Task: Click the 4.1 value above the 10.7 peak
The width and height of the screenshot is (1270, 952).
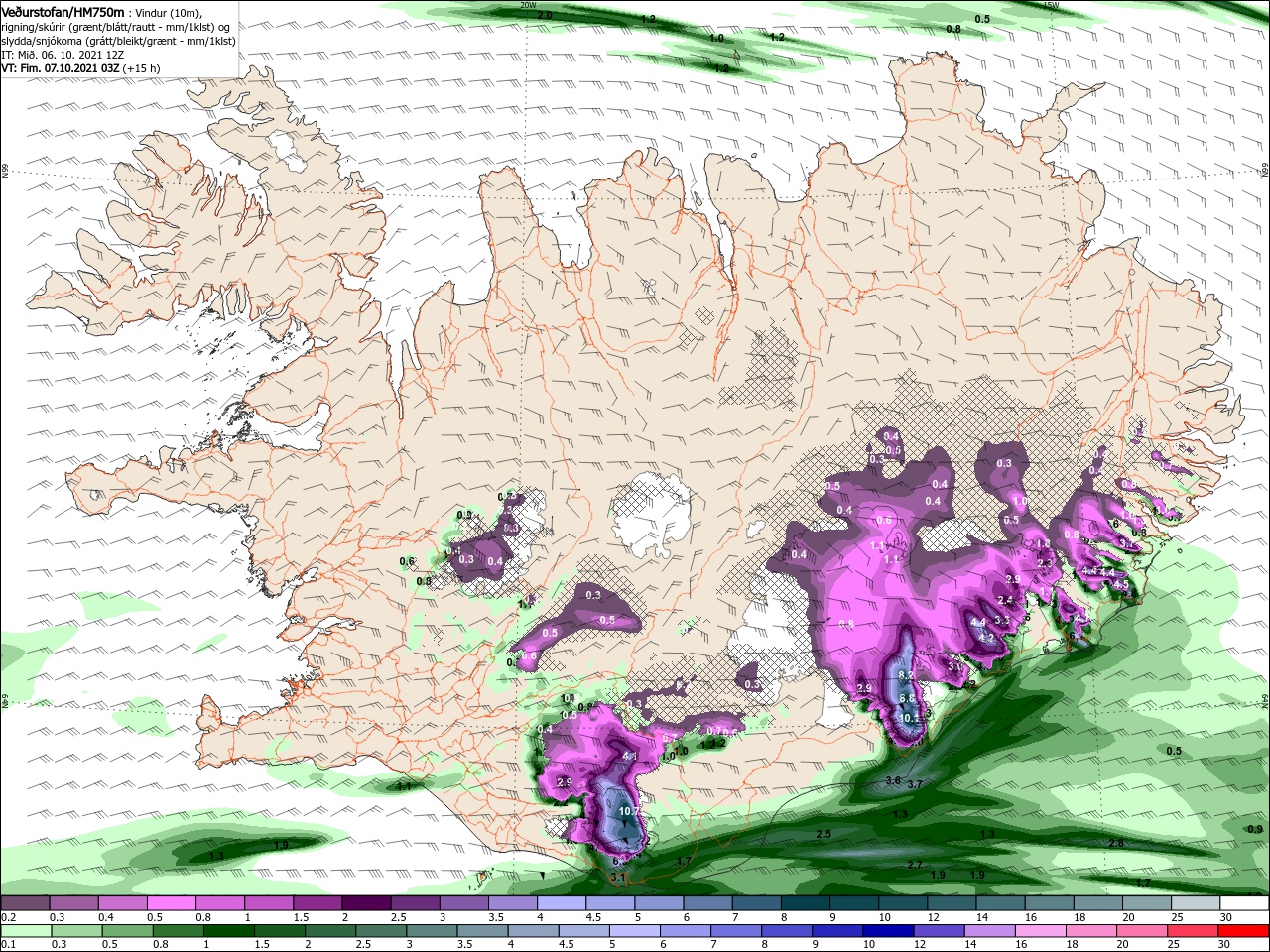Action: [x=628, y=757]
